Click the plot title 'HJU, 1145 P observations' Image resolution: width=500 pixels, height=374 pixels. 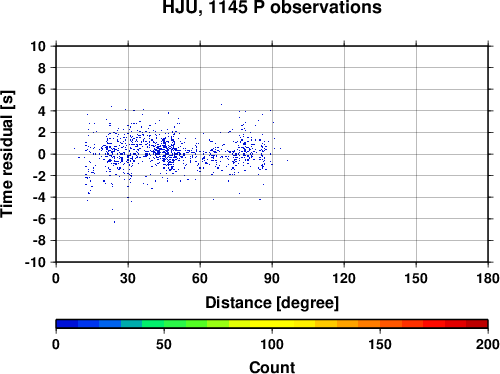click(x=272, y=7)
